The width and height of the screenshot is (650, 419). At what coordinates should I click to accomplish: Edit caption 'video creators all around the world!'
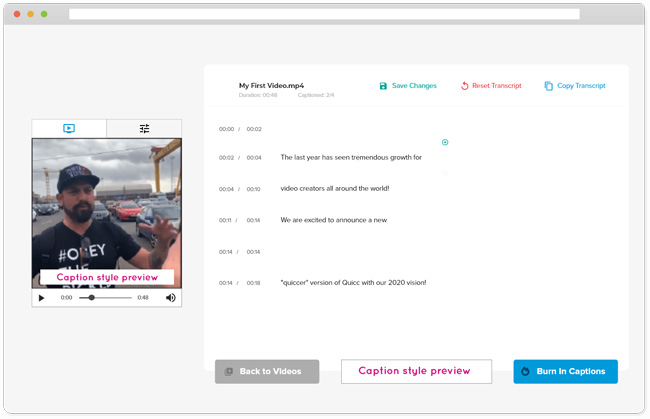point(335,189)
